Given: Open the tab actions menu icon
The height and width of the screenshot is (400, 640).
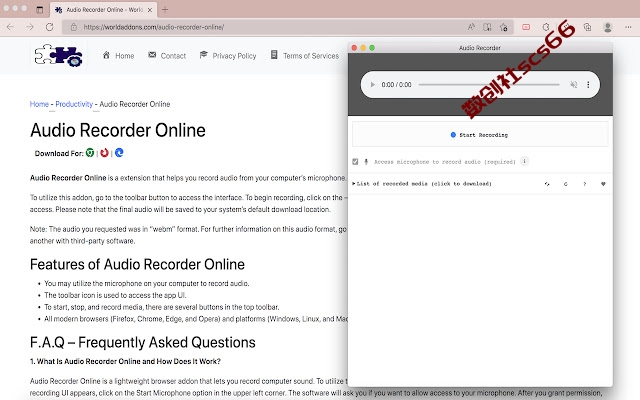Looking at the screenshot, I should 40,10.
